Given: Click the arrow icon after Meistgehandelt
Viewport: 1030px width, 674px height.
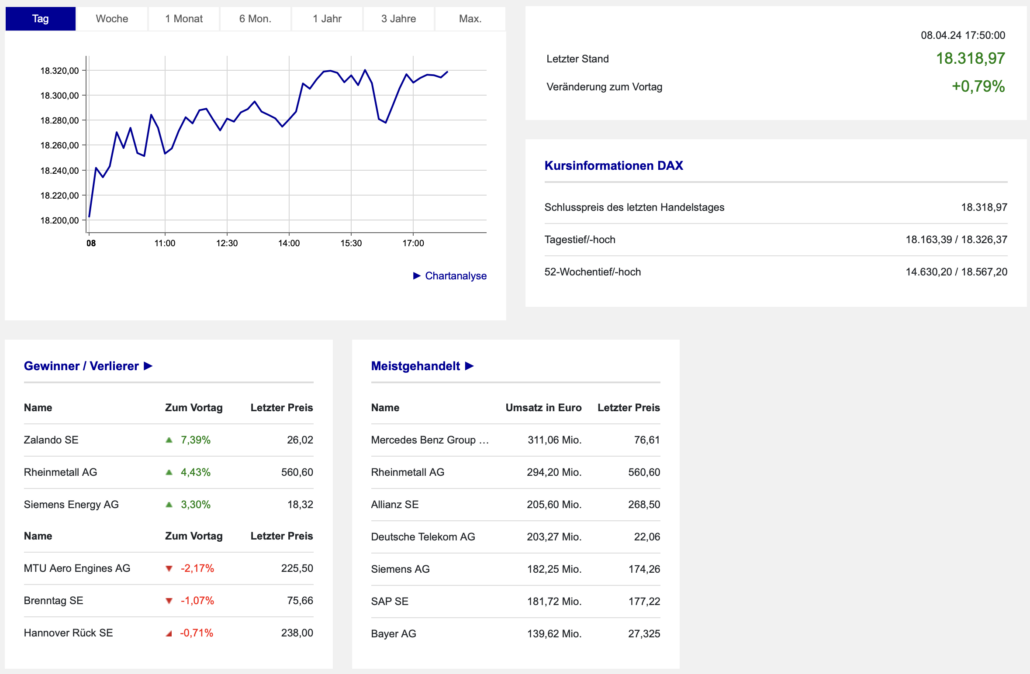Looking at the screenshot, I should point(469,366).
